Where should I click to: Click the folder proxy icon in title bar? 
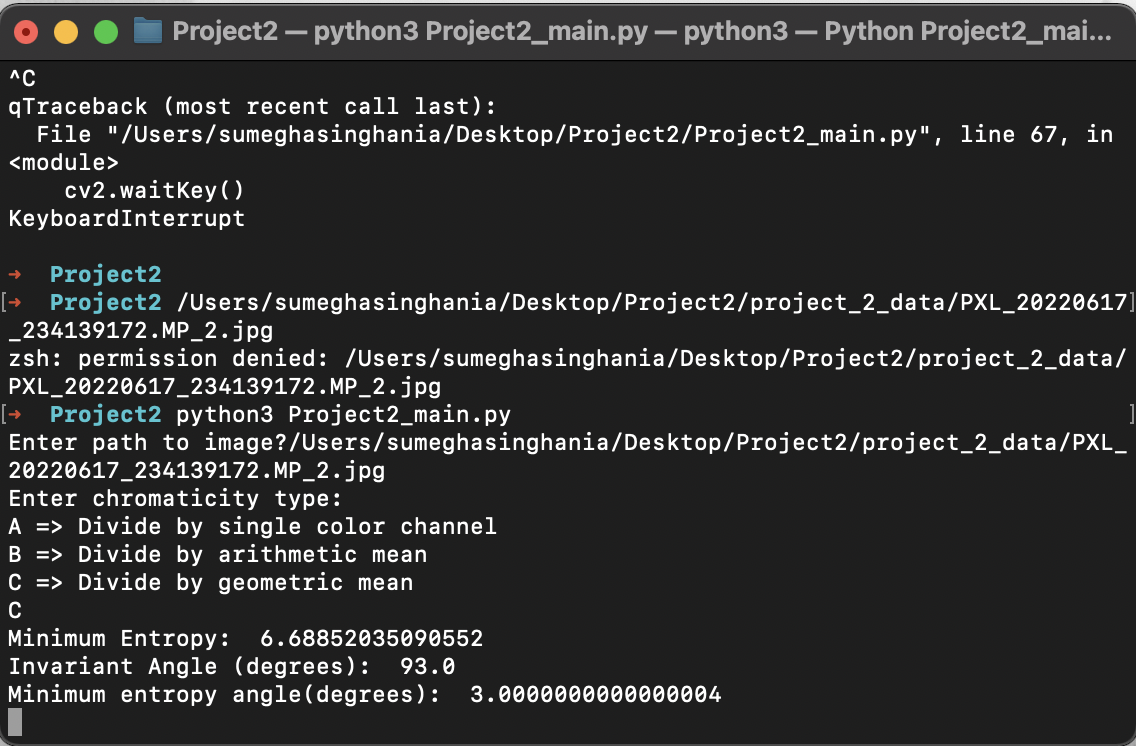[x=148, y=31]
